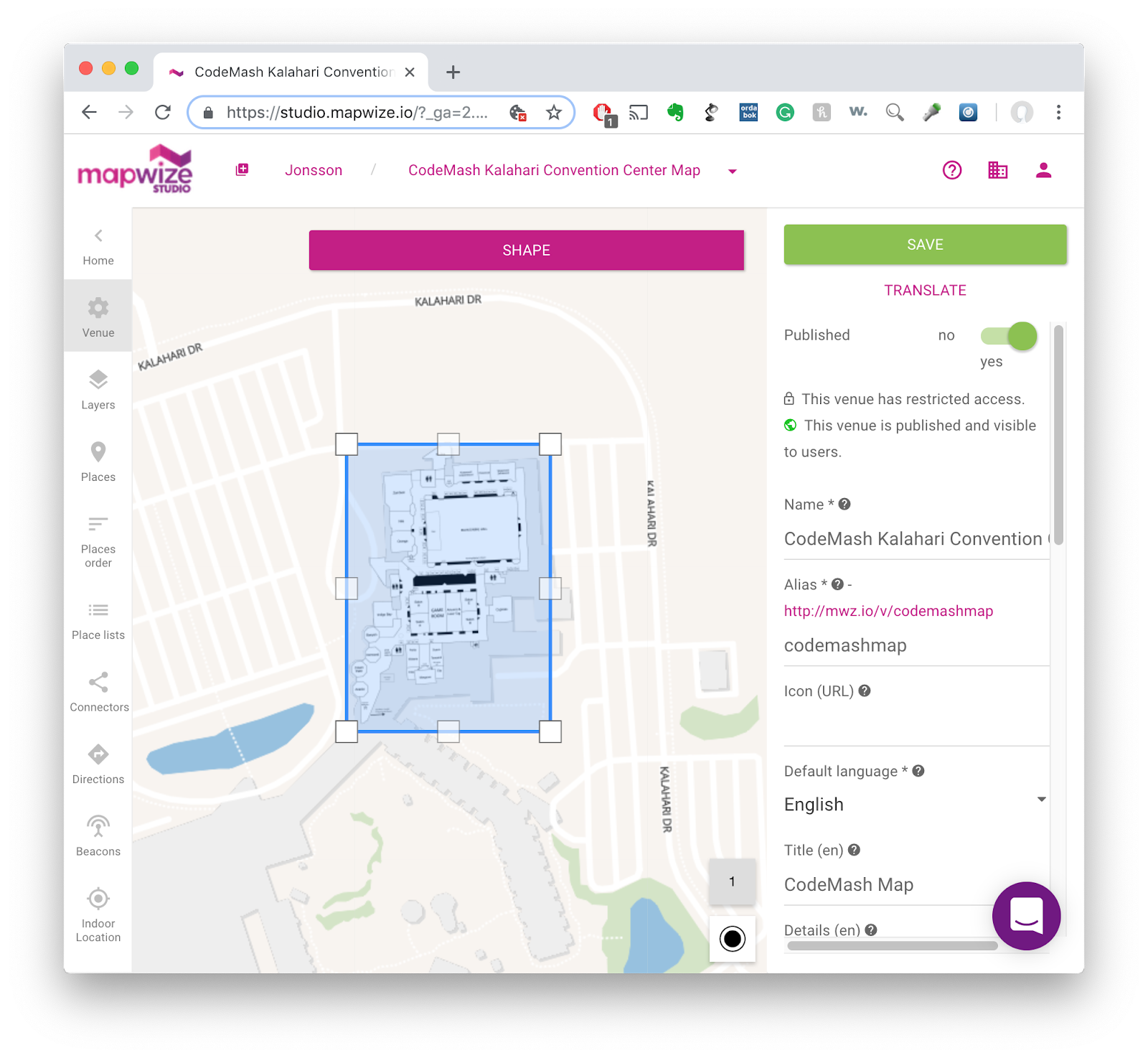
Task: Click the help icon next to Name
Action: [x=844, y=504]
